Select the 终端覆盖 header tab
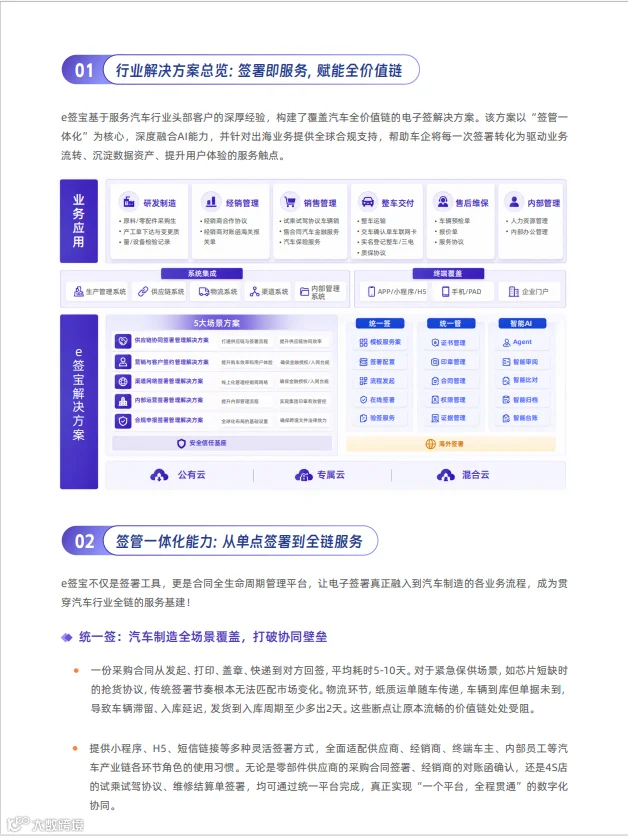This screenshot has width=628, height=838. [x=448, y=274]
